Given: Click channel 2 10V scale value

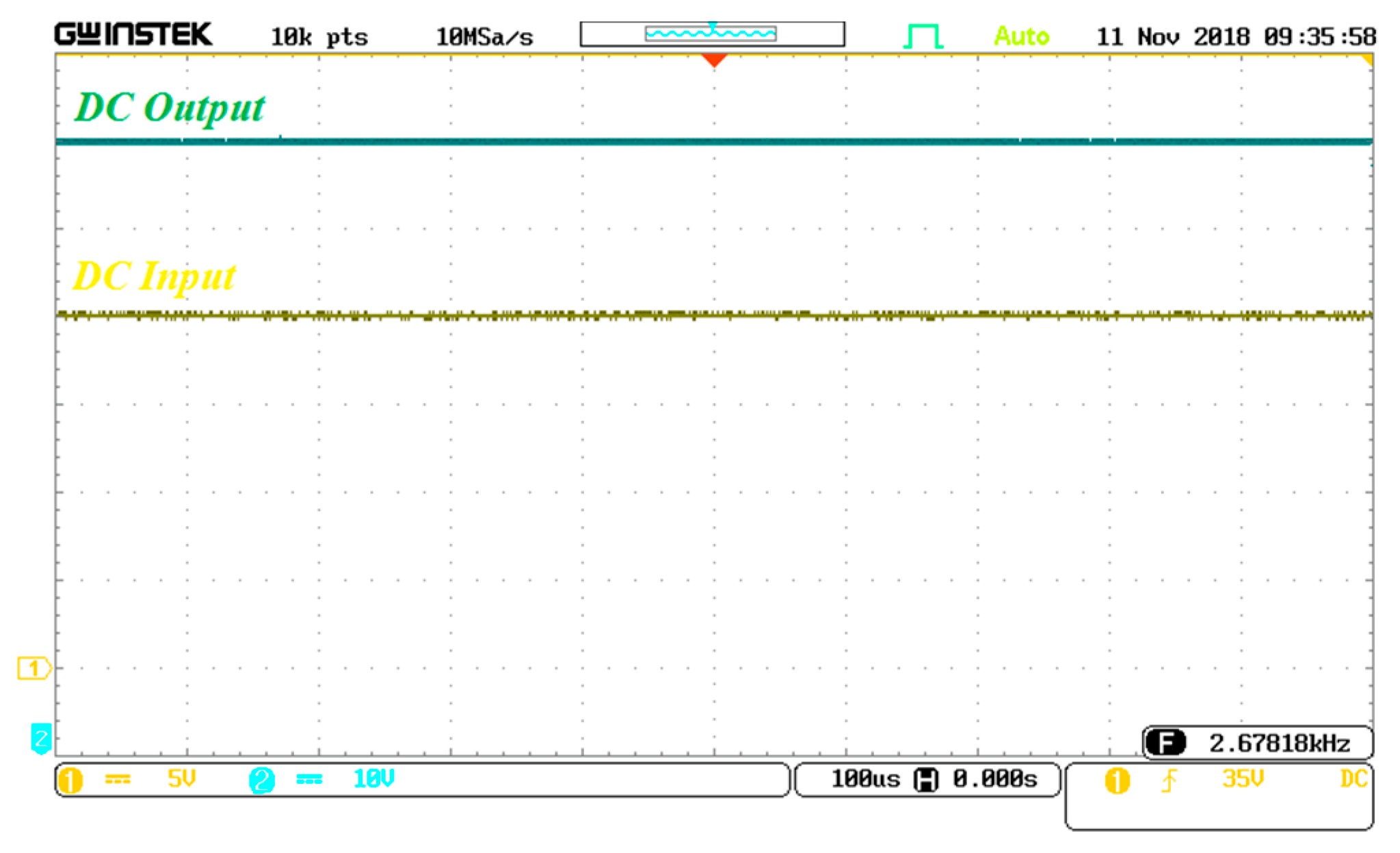Looking at the screenshot, I should [x=373, y=778].
